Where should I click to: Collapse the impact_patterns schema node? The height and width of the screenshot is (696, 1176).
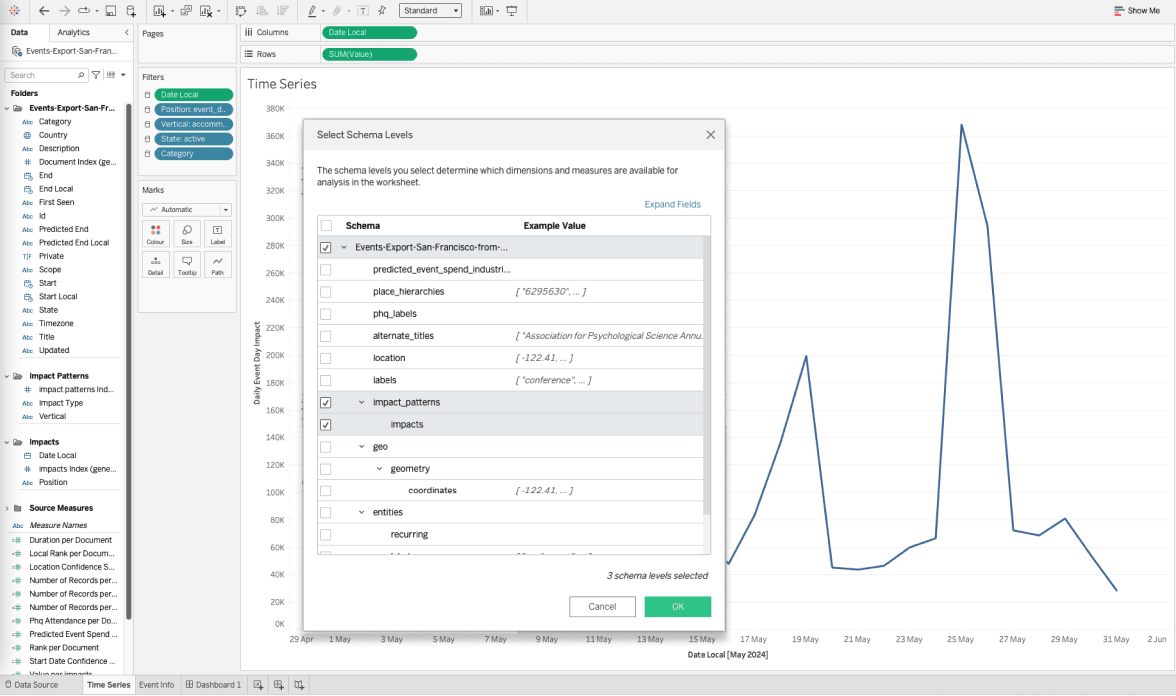point(362,403)
